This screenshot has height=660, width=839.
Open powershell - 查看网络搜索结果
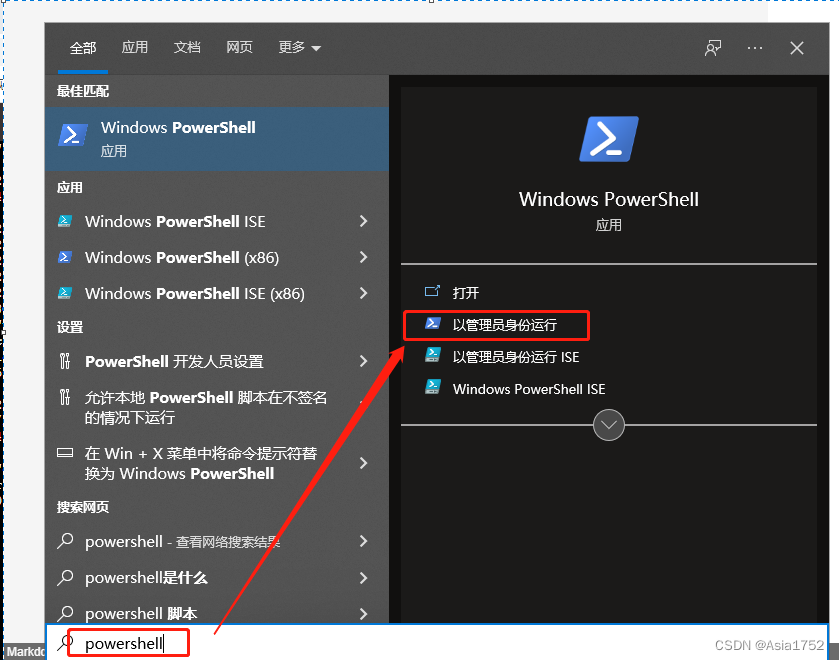[217, 541]
